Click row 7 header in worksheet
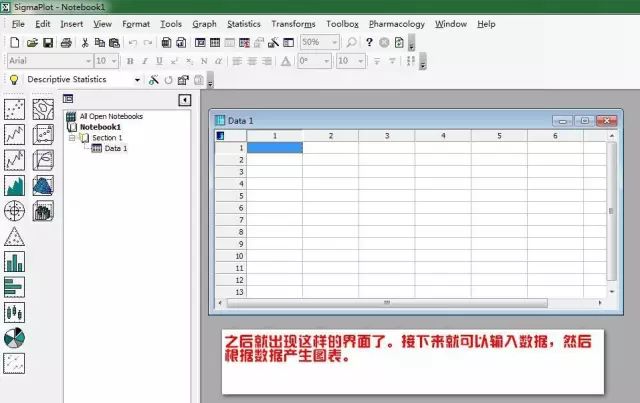This screenshot has width=640, height=403. 231,220
